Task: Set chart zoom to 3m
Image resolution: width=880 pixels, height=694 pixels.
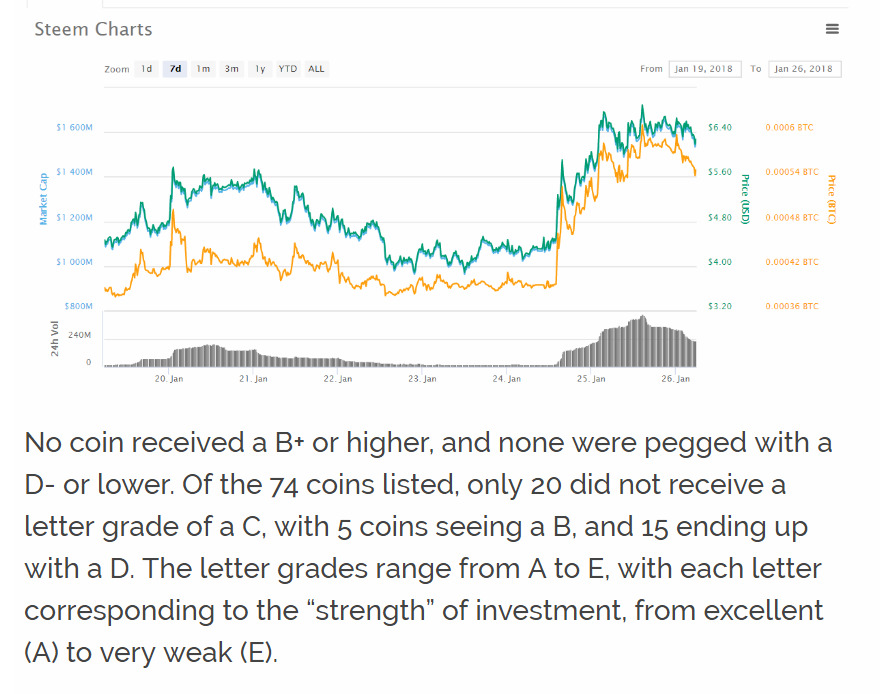Action: click(231, 69)
